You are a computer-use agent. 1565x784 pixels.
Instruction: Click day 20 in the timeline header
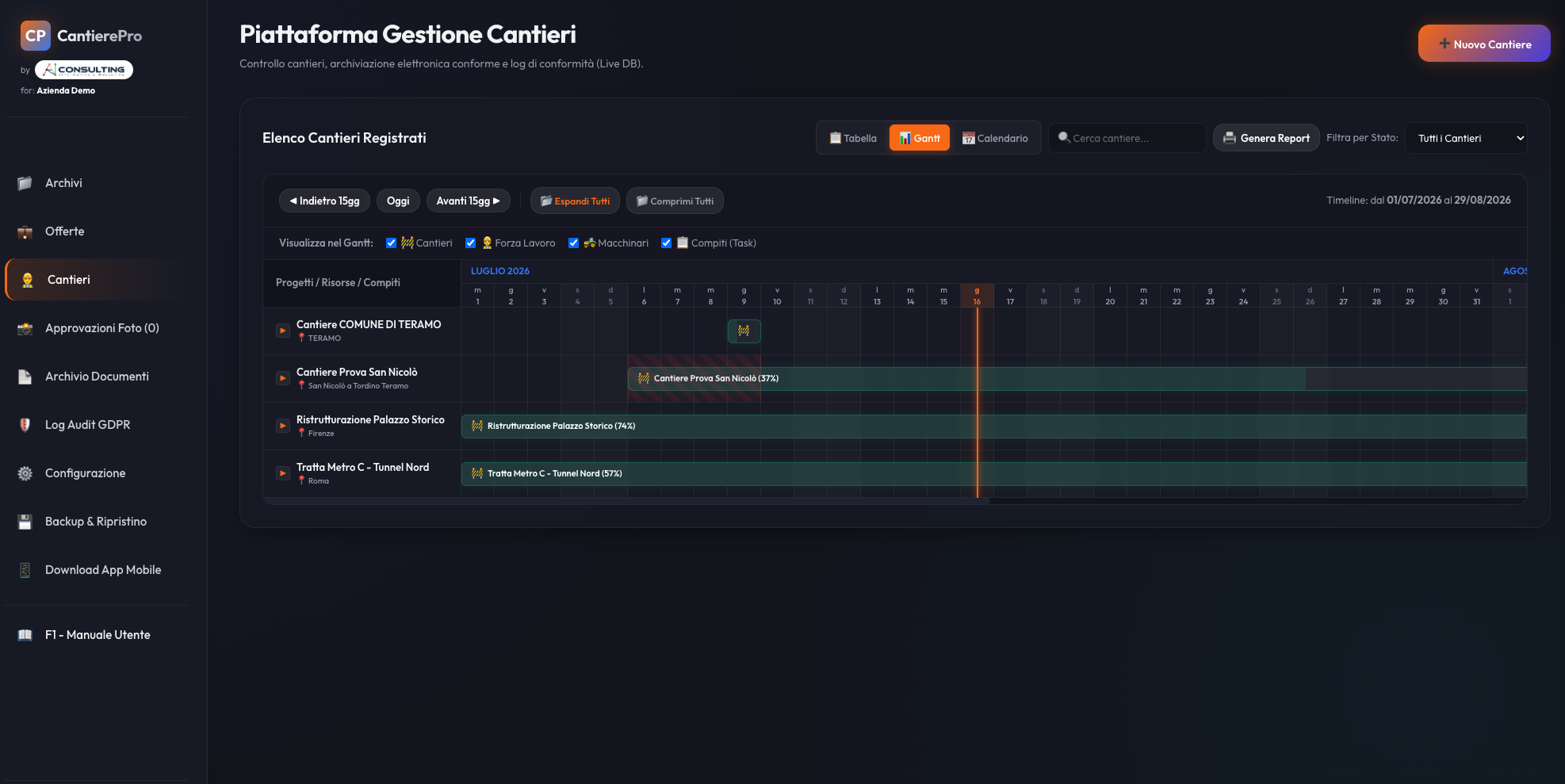[x=1110, y=296]
